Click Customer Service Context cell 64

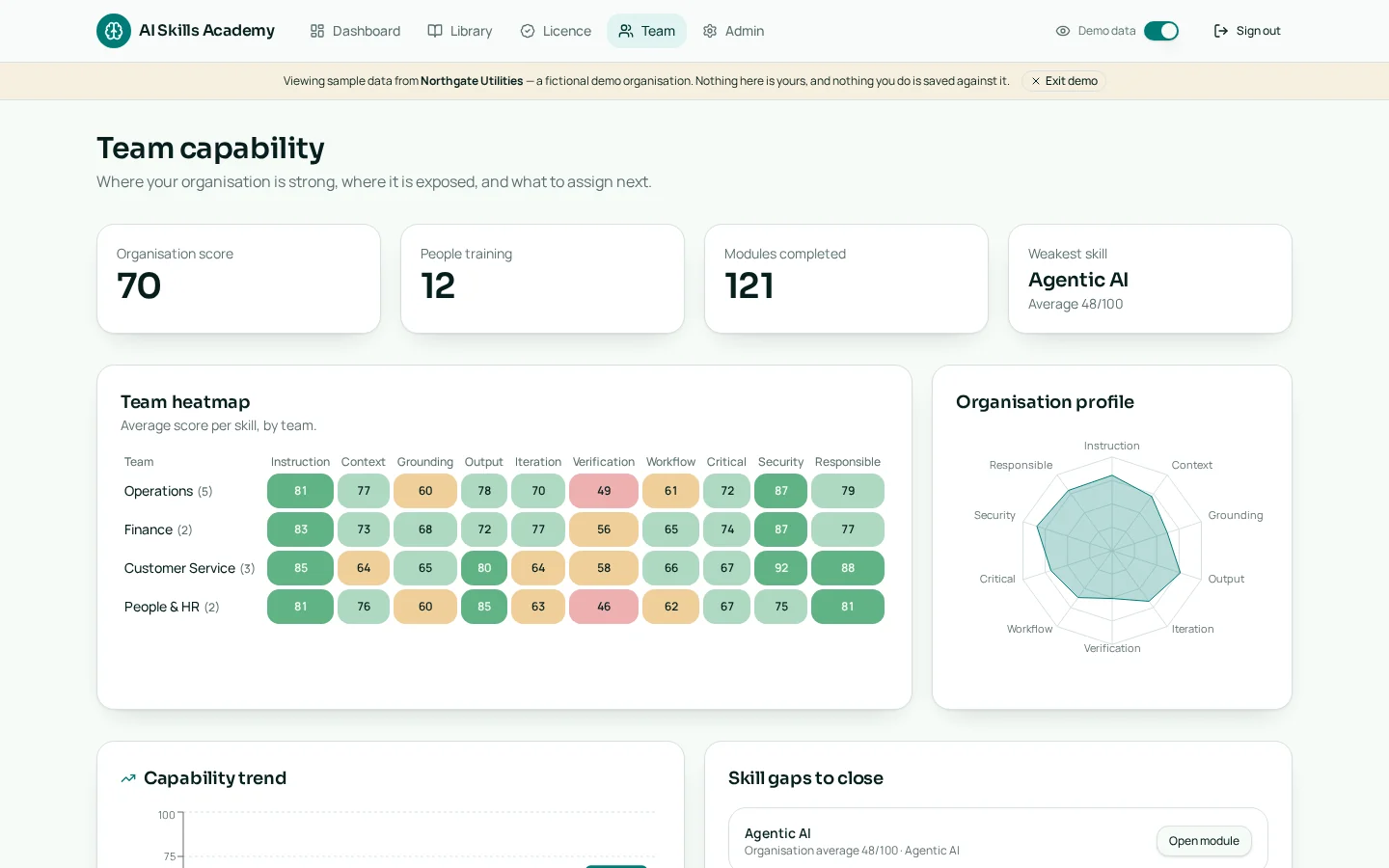[x=364, y=568]
